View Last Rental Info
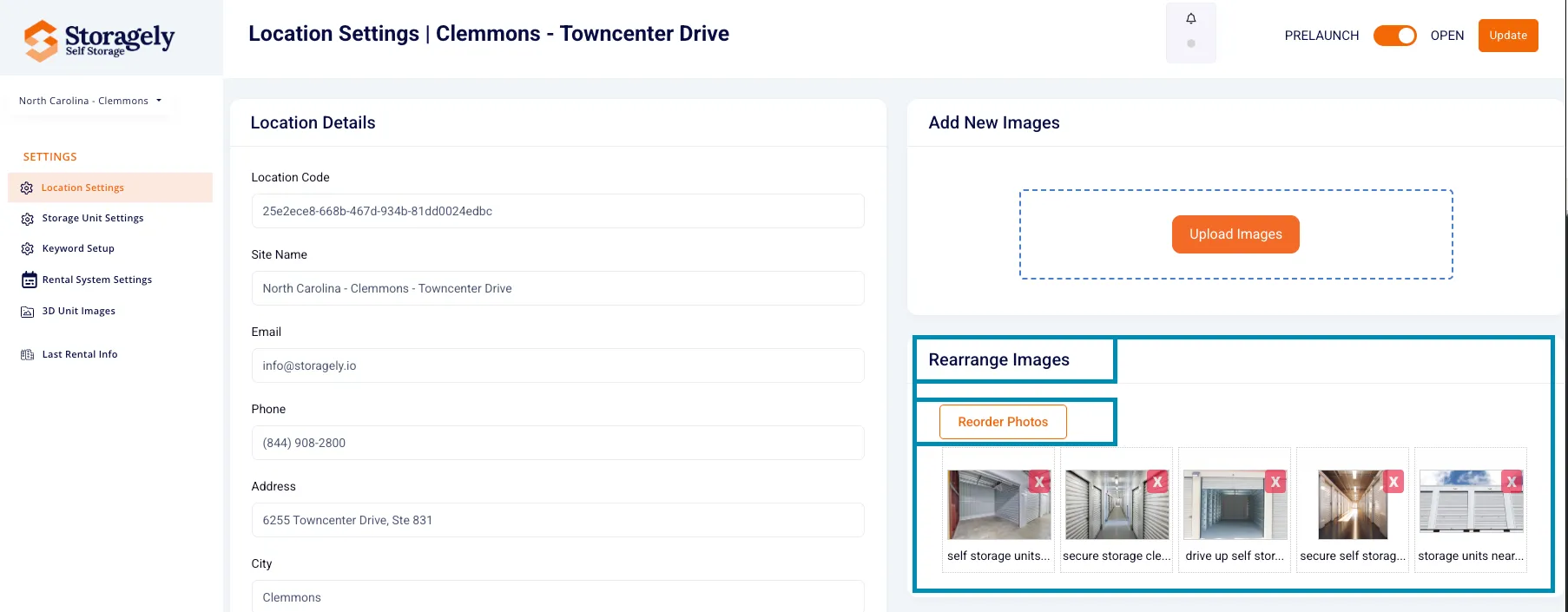The height and width of the screenshot is (612, 1568). (80, 354)
